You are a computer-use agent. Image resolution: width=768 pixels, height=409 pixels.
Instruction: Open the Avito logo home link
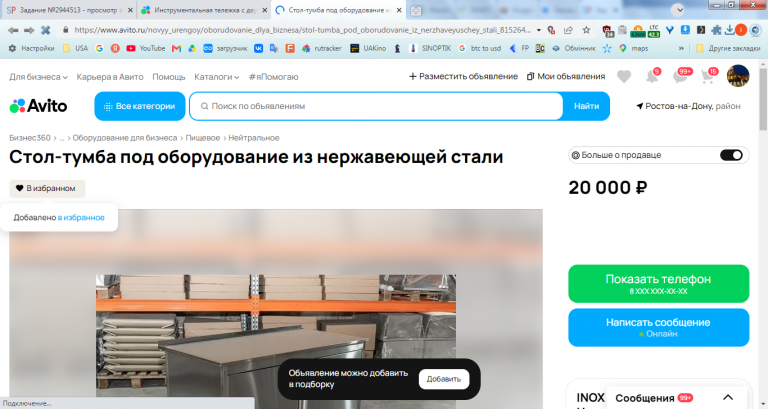tap(38, 106)
